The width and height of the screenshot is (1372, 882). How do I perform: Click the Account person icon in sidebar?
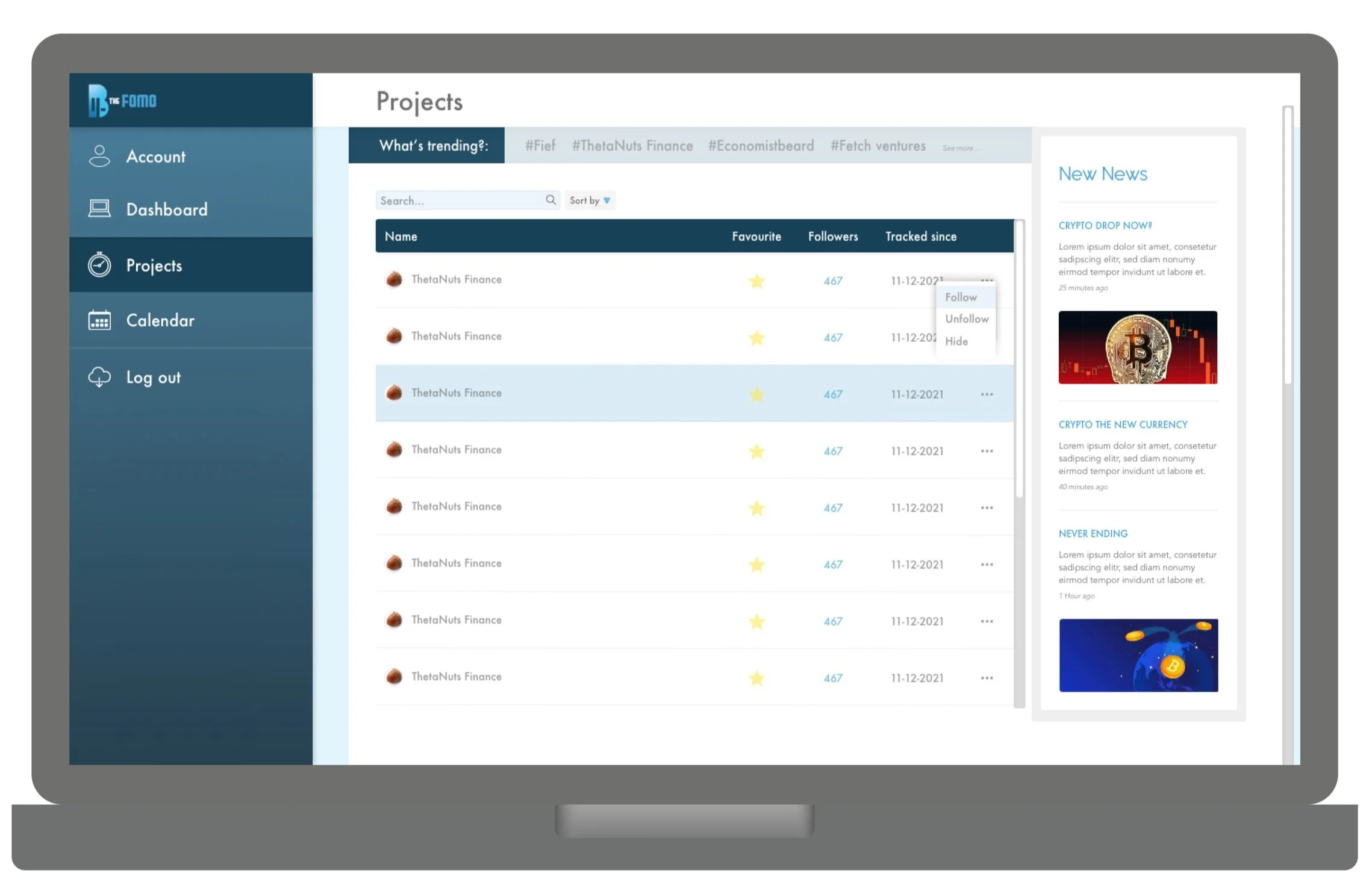(x=99, y=156)
